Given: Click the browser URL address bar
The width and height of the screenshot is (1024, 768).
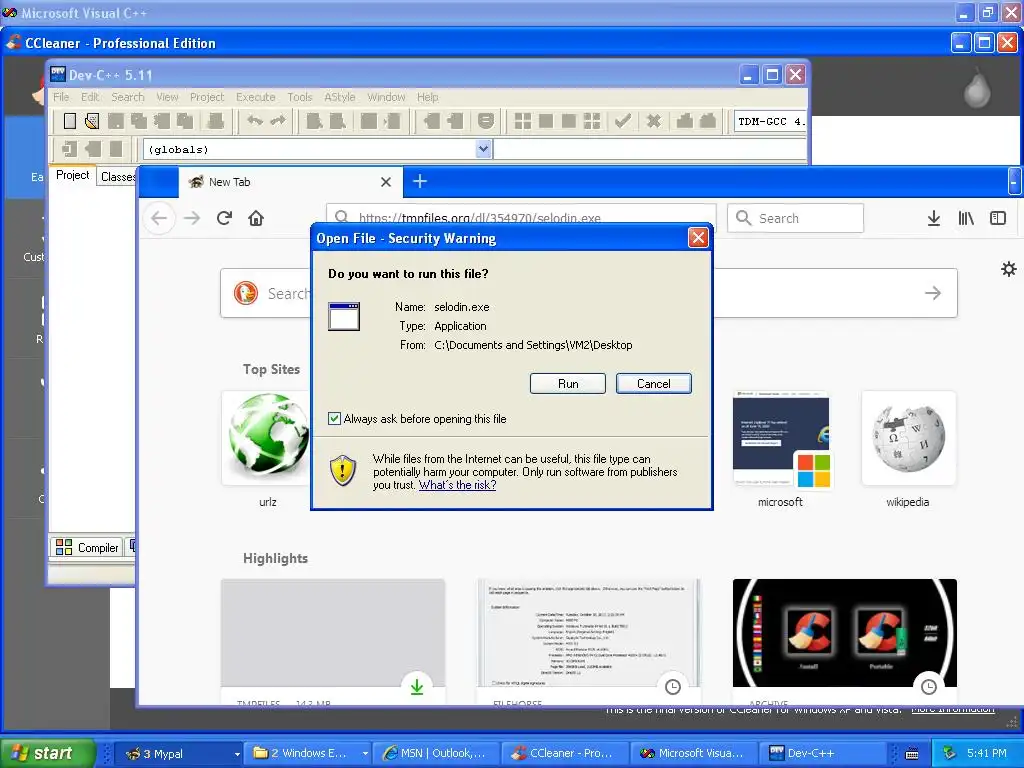Looking at the screenshot, I should [521, 217].
